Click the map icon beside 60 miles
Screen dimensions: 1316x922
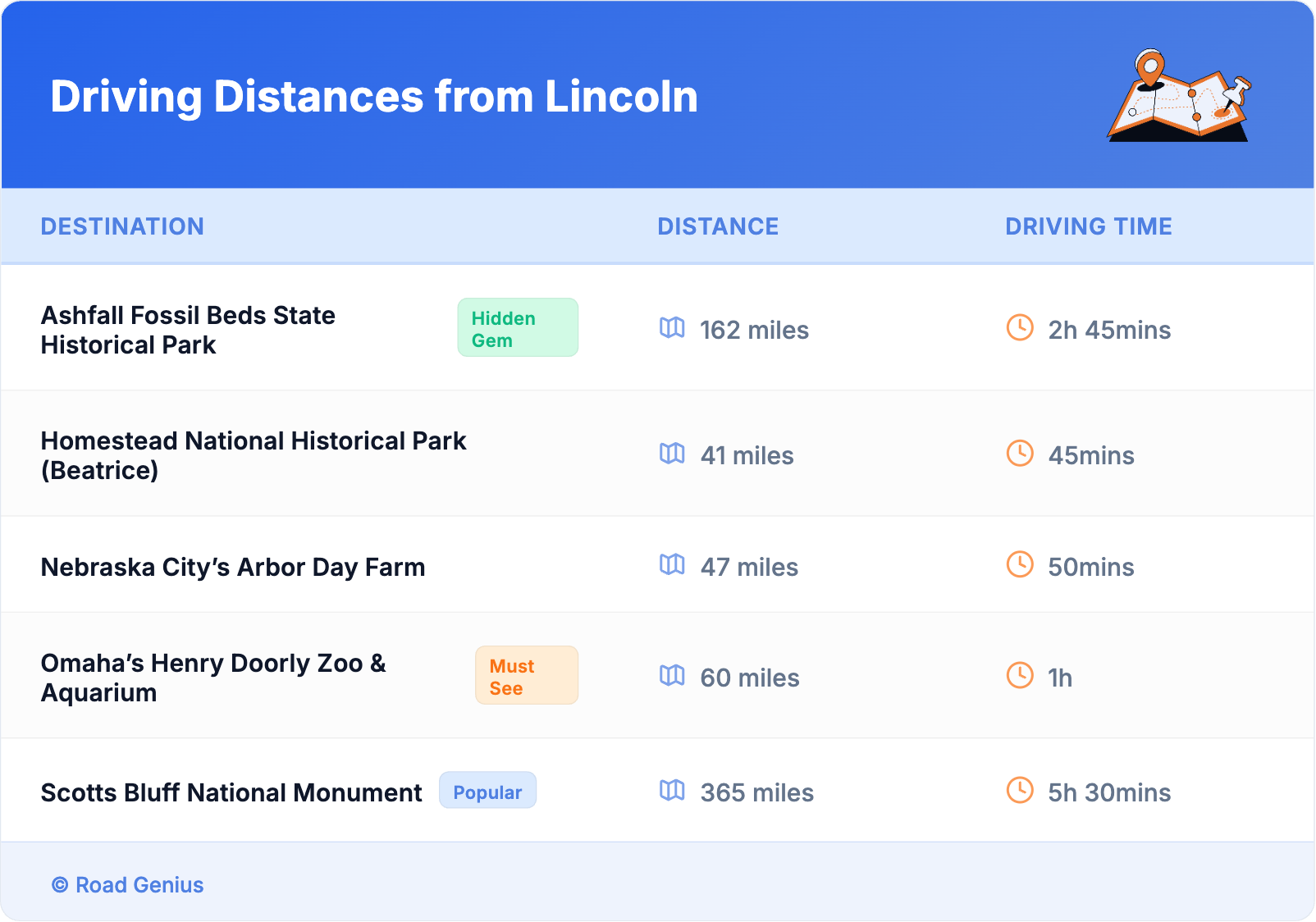[672, 676]
